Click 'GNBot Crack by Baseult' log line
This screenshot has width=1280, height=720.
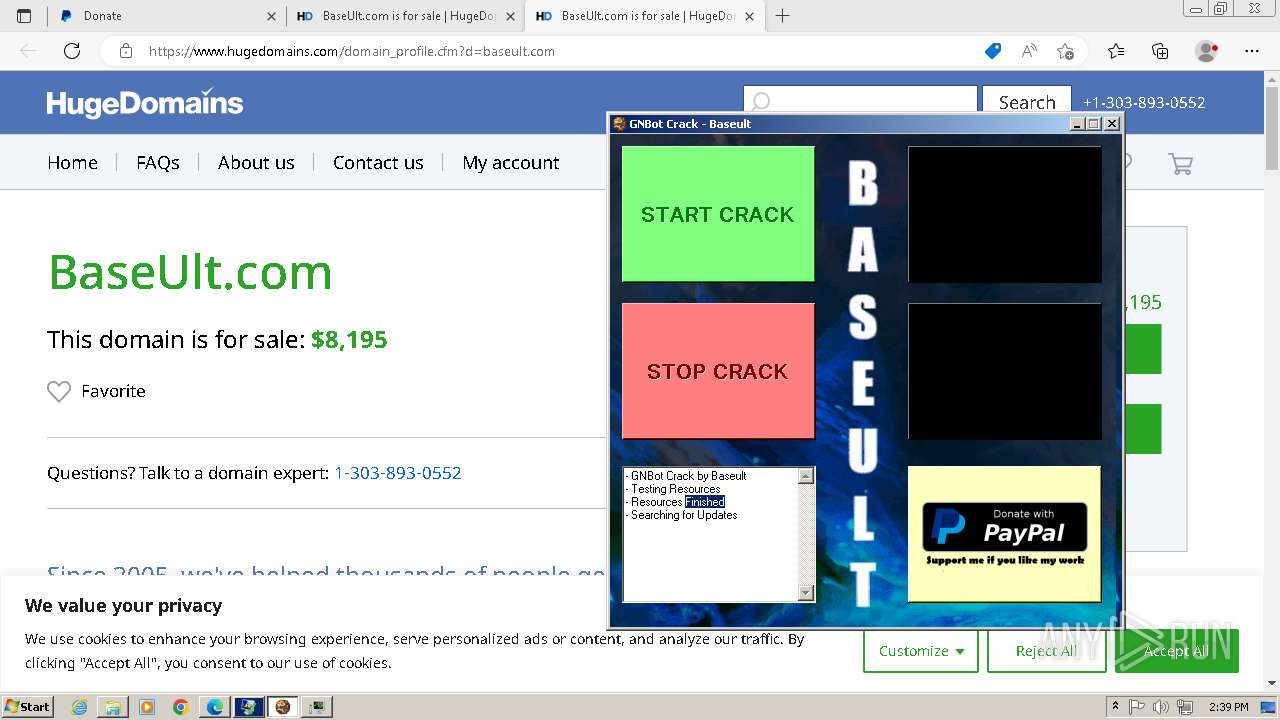click(688, 476)
